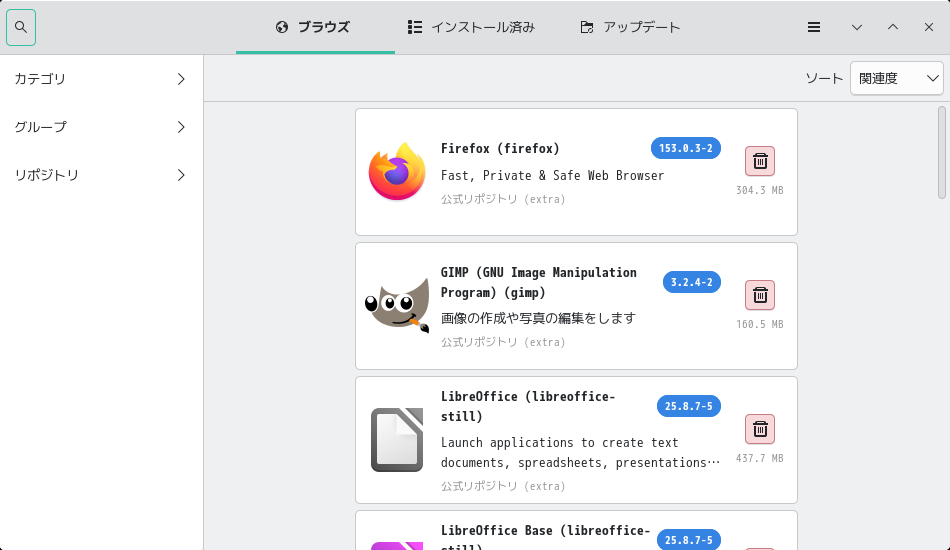Screen dimensions: 950x550
Task: Click Firefox's 304.3 MB size label
Action: click(760, 190)
